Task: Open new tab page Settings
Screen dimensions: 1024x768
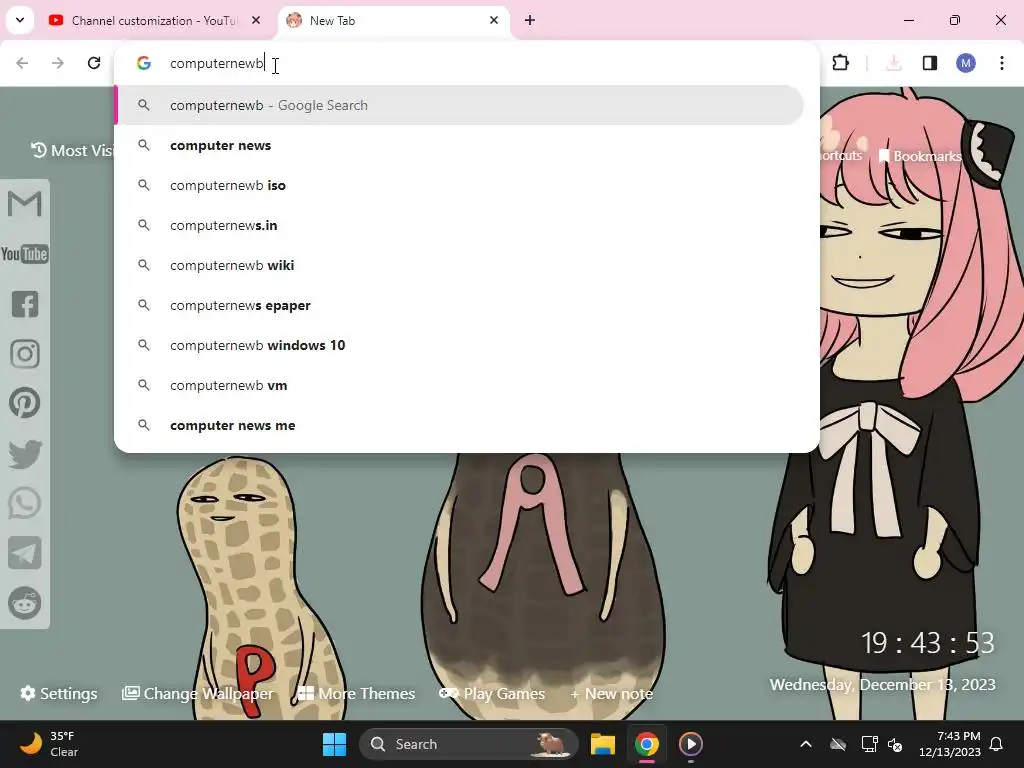Action: coord(59,694)
